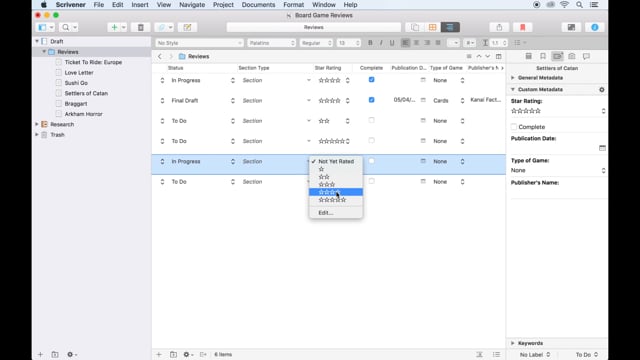Click Publisher's Name input field
Image resolution: width=640 pixels, height=360 pixels.
point(558,193)
